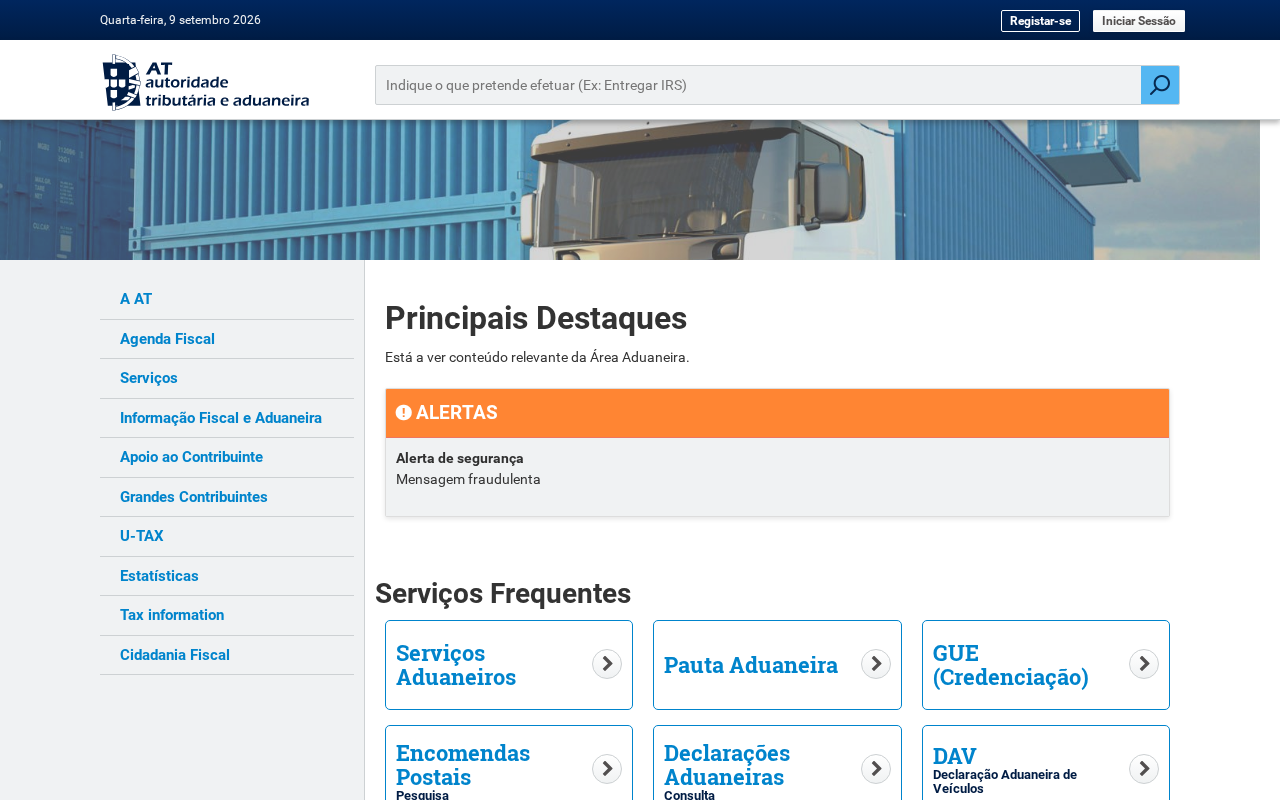Click the Registar-se button
Viewport: 1280px width, 800px height.
[1040, 21]
